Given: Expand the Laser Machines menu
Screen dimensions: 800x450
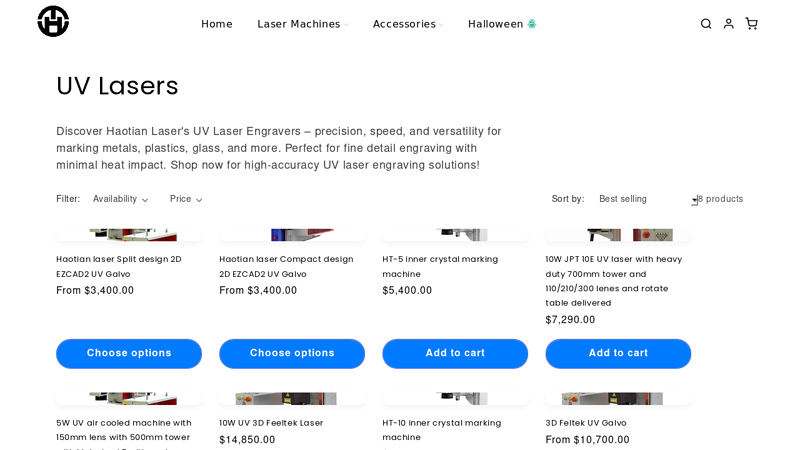Looking at the screenshot, I should [x=303, y=24].
